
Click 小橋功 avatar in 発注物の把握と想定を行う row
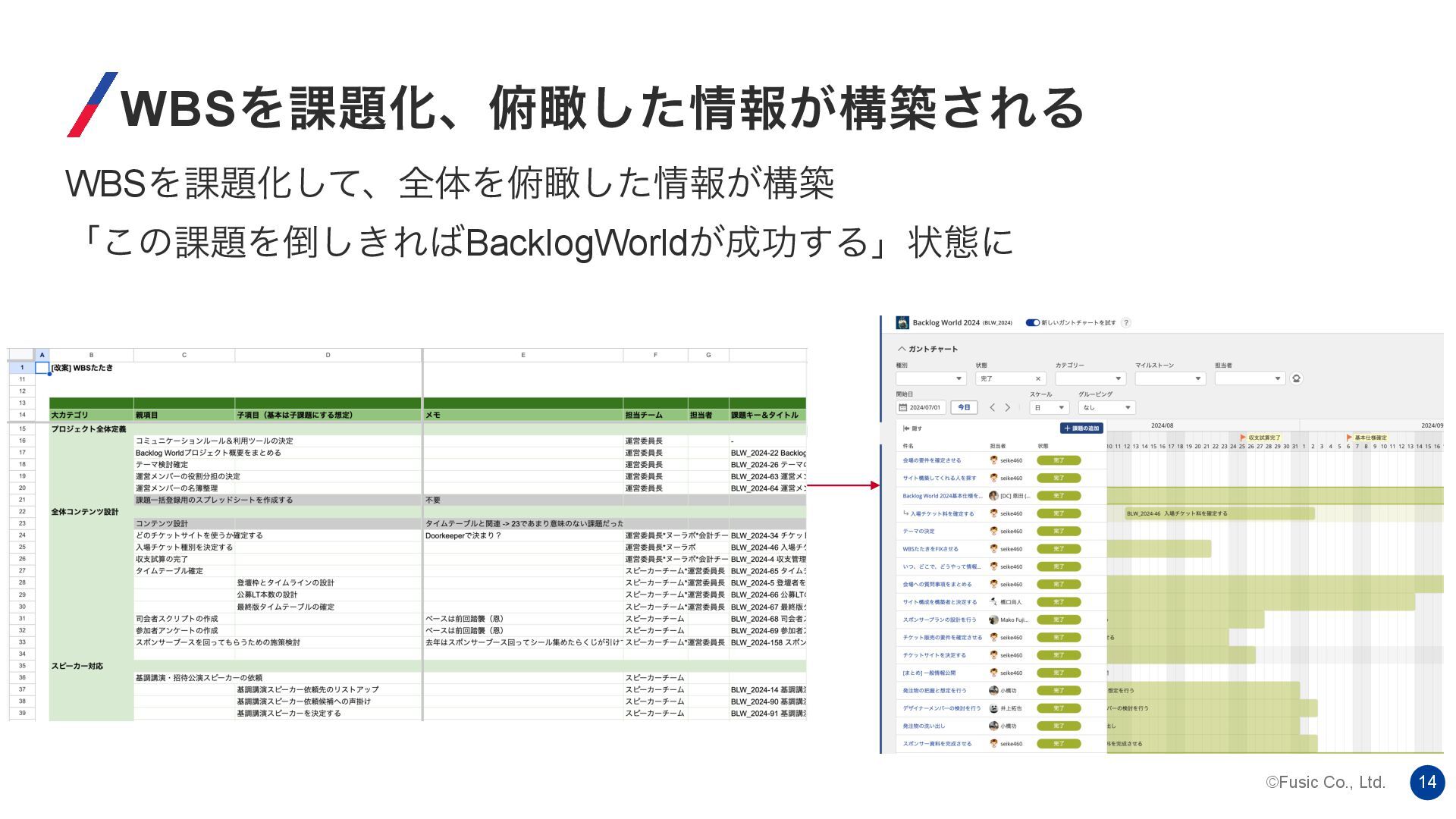993,691
